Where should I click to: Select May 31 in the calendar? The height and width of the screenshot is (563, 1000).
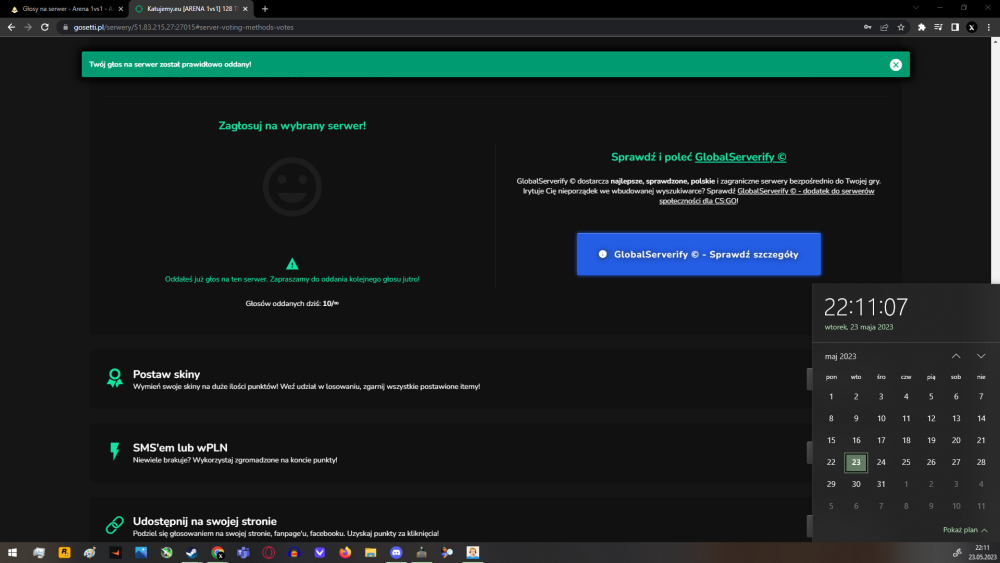point(881,484)
